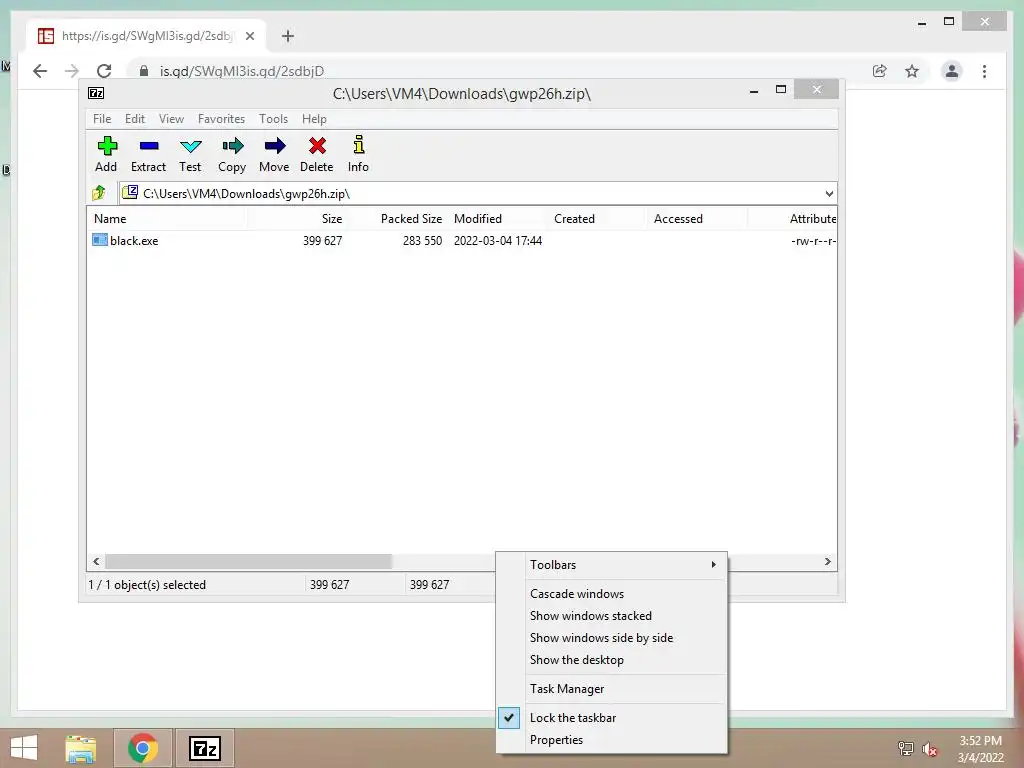Open the View menu
The image size is (1024, 768).
pyautogui.click(x=171, y=119)
